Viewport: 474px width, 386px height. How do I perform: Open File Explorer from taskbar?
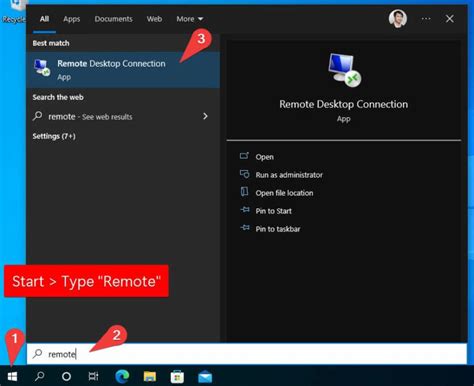150,377
